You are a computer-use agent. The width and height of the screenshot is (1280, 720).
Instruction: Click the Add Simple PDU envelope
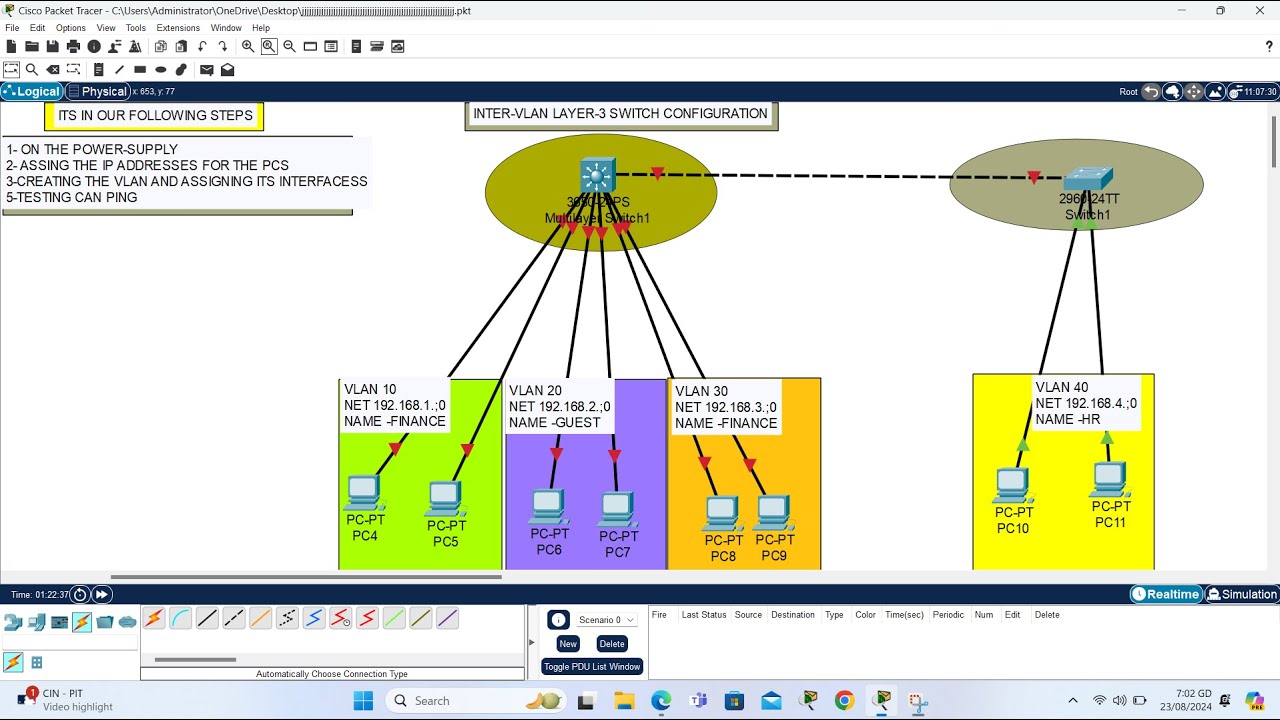(x=207, y=70)
